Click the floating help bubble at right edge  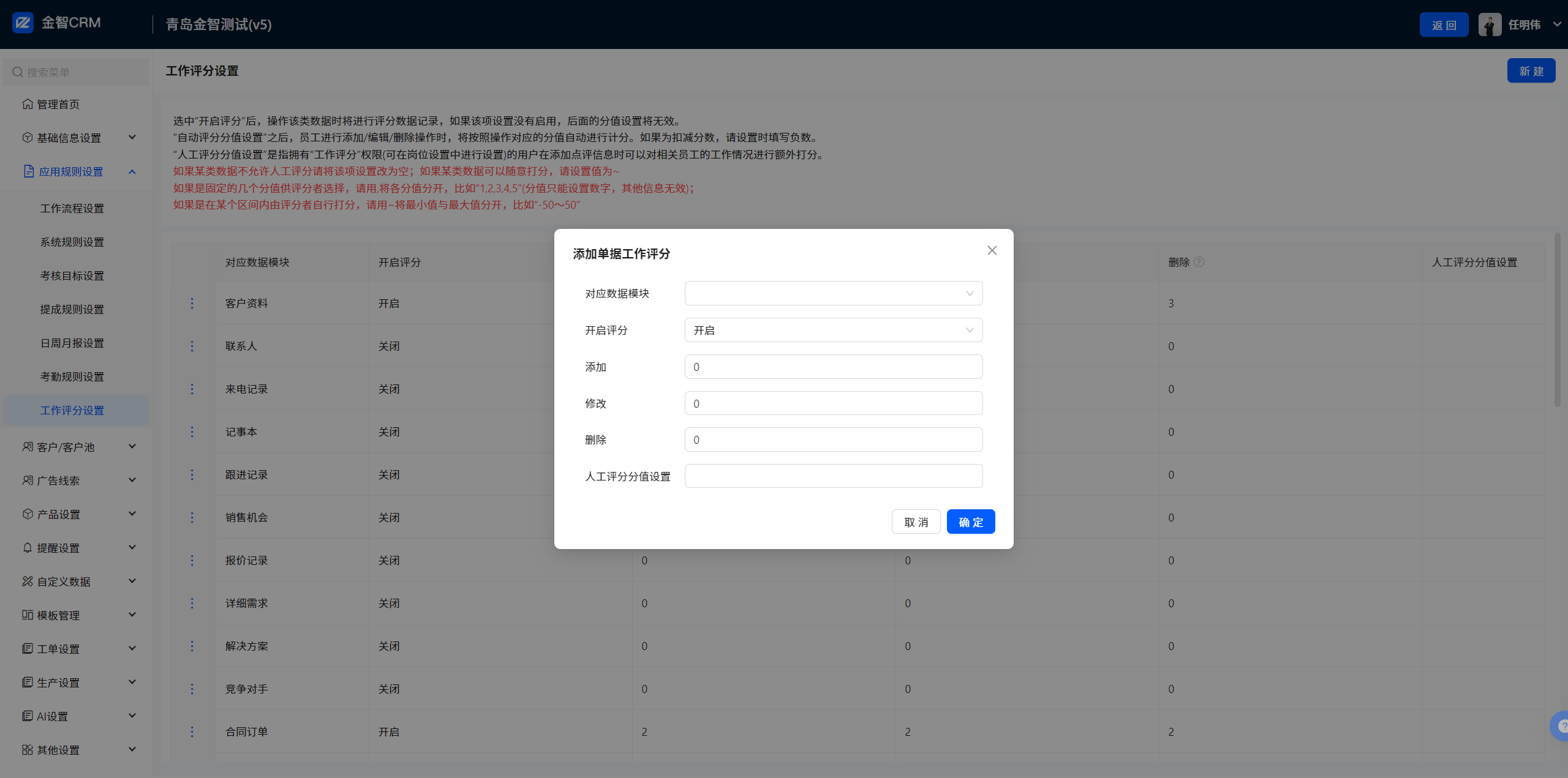point(1561,726)
